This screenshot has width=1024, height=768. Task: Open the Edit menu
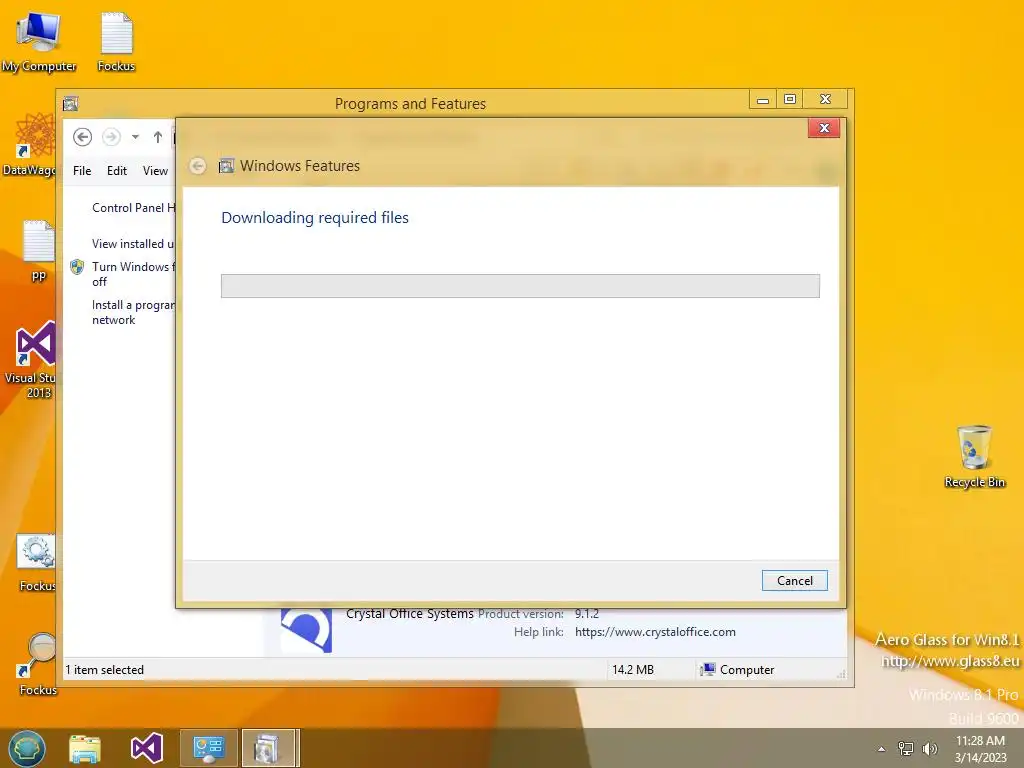(117, 171)
